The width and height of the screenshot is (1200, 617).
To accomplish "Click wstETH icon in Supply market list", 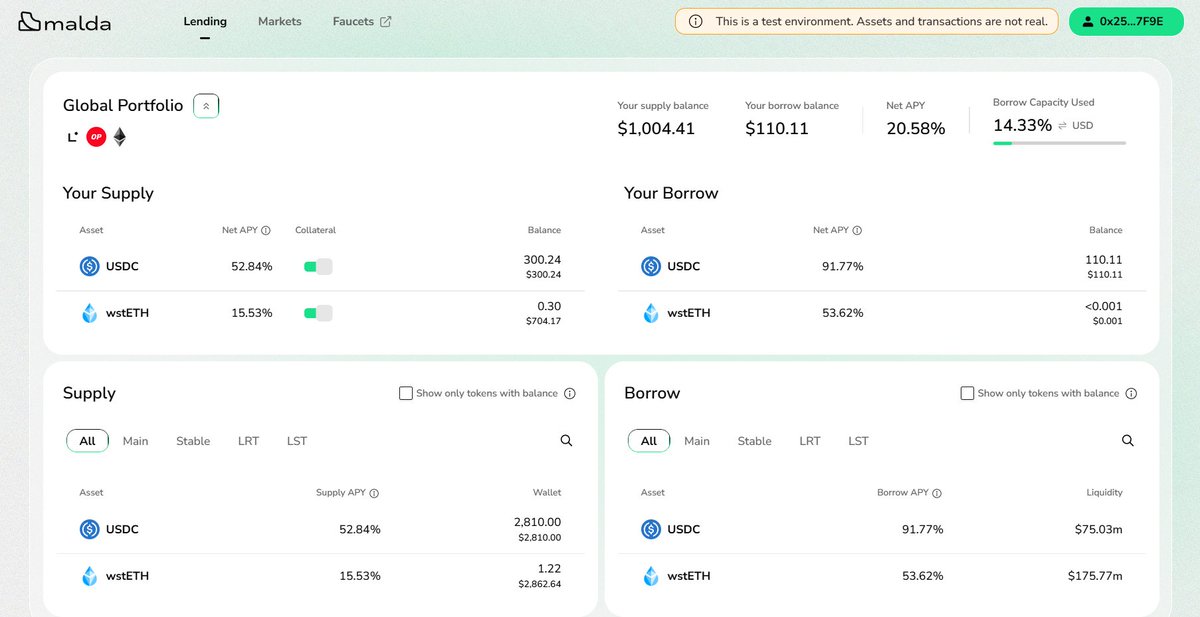I will [x=90, y=576].
